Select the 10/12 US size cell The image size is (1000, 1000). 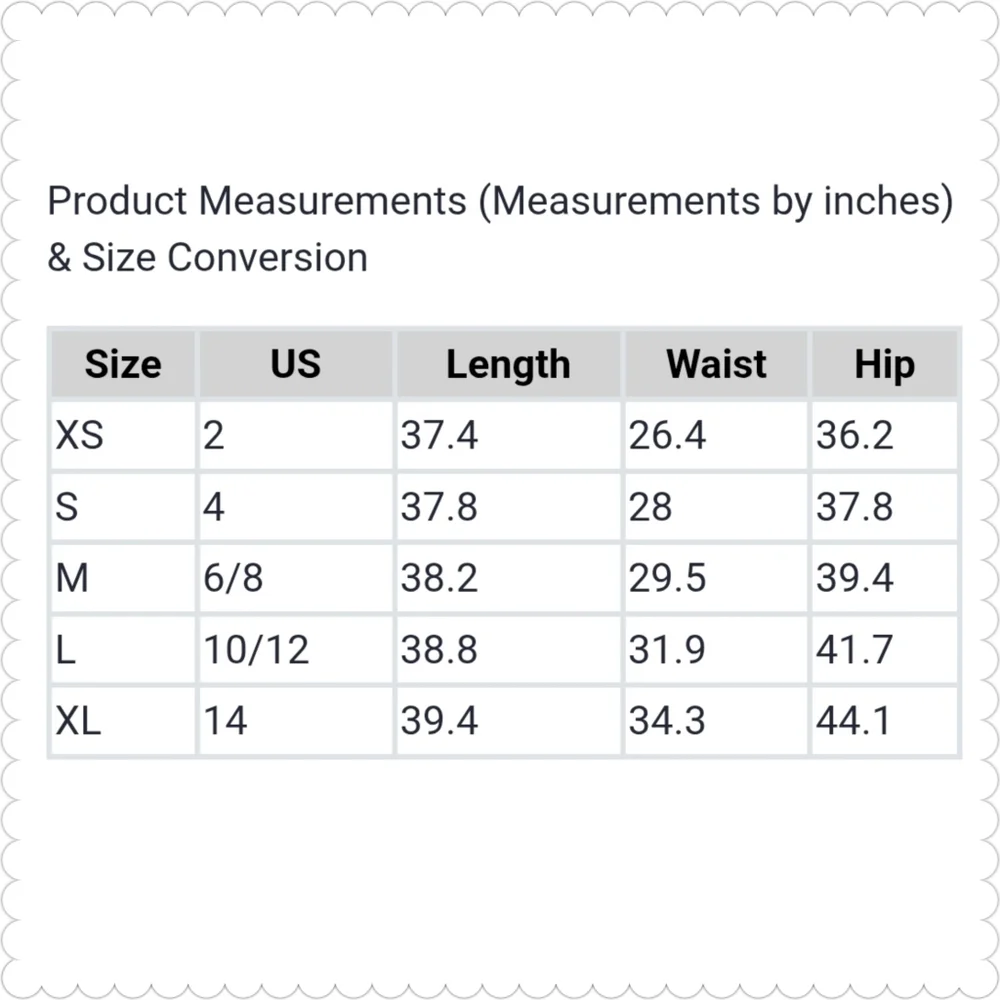(296, 650)
